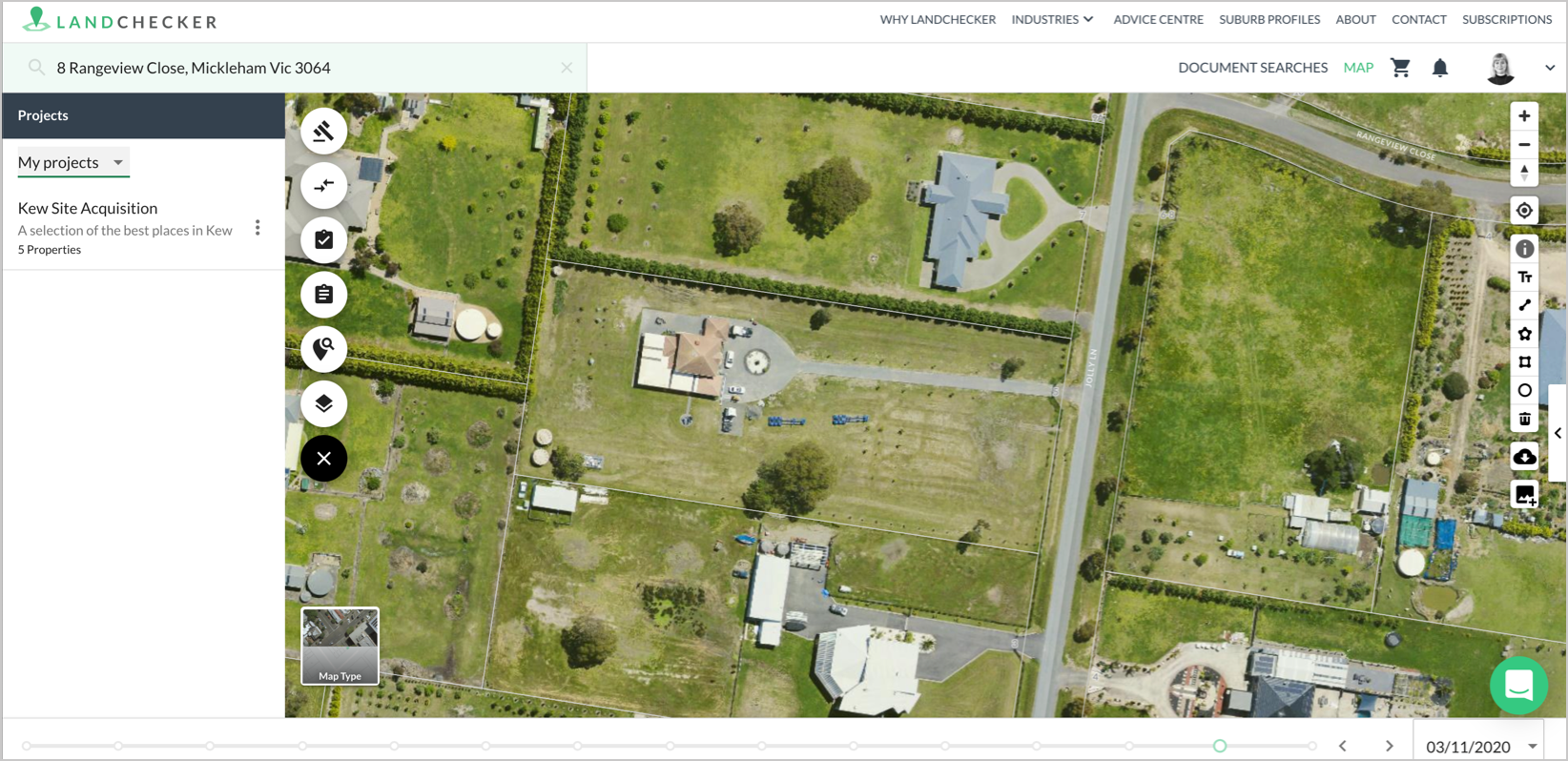Screen dimensions: 1568x761
Task: Click the user profile avatar
Action: point(1500,68)
